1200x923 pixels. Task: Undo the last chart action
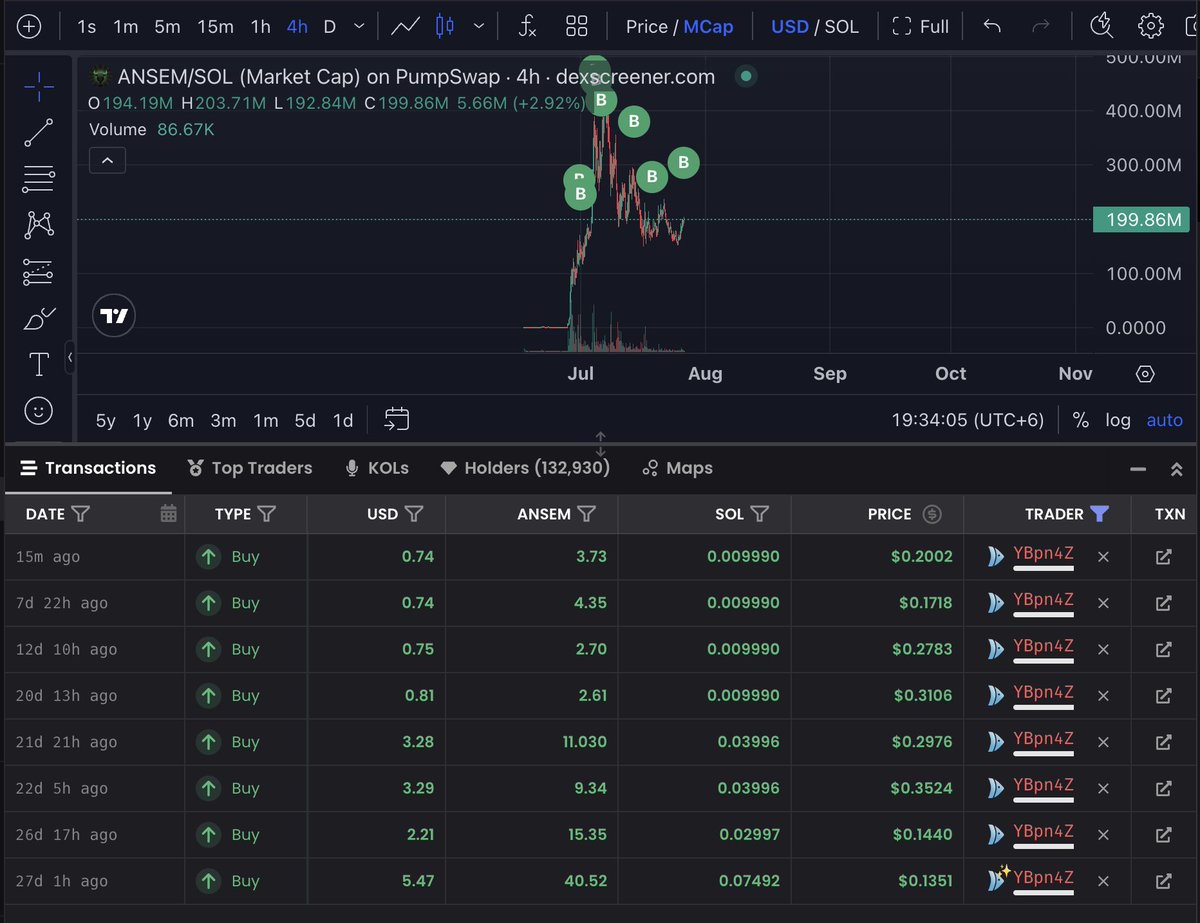point(992,27)
